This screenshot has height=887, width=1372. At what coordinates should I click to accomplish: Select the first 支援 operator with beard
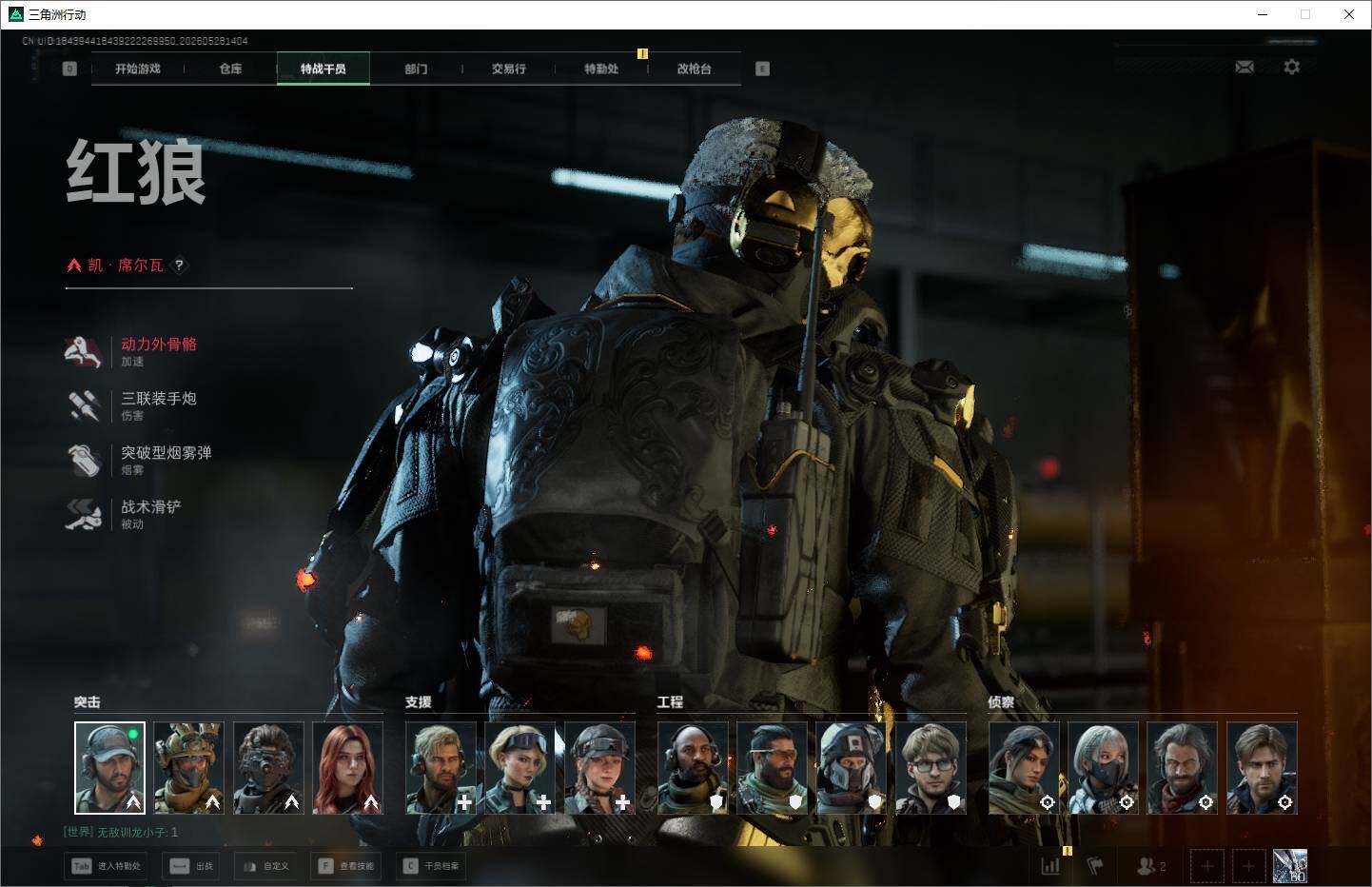(441, 768)
